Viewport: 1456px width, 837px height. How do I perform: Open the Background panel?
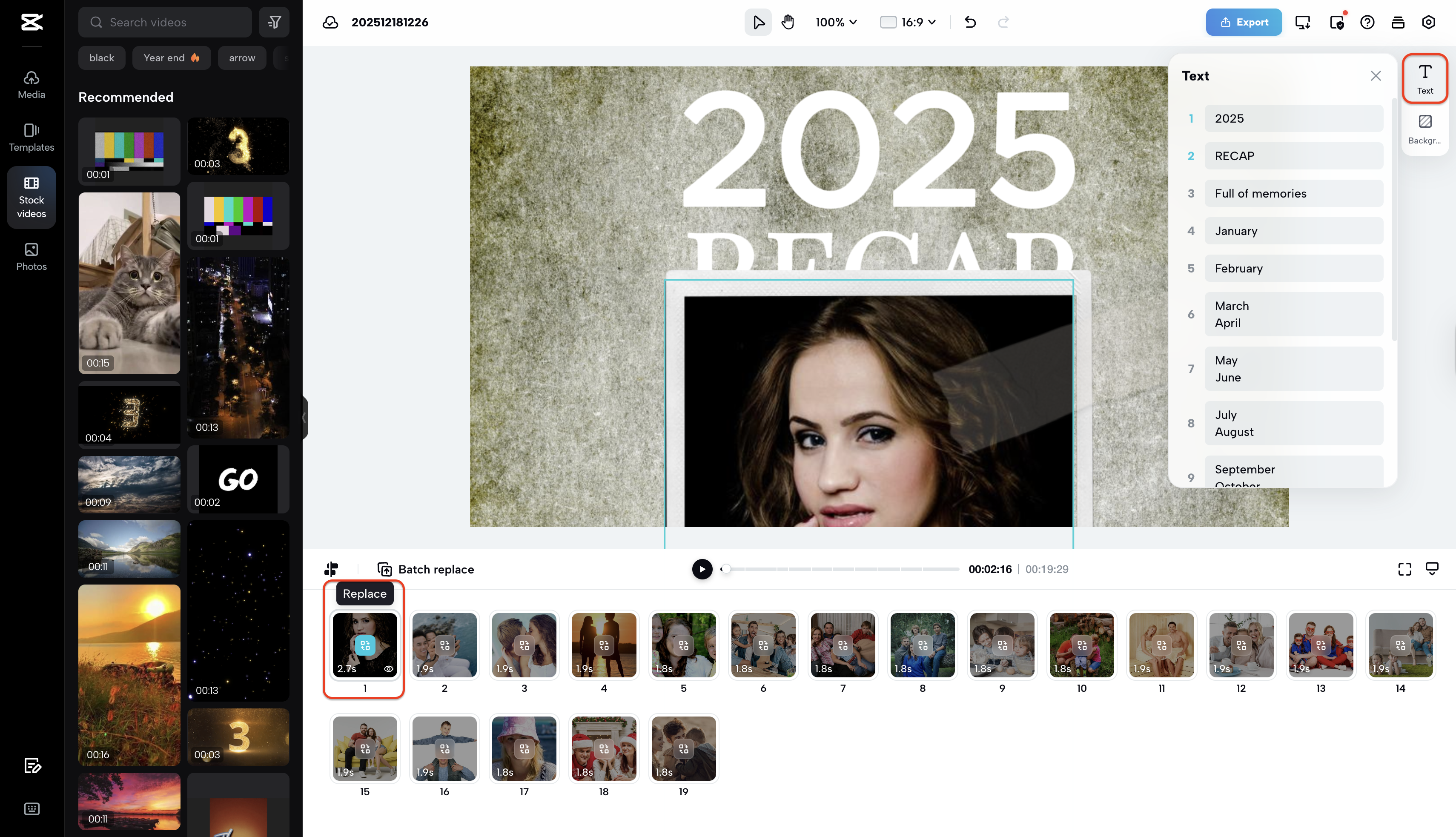tap(1425, 128)
